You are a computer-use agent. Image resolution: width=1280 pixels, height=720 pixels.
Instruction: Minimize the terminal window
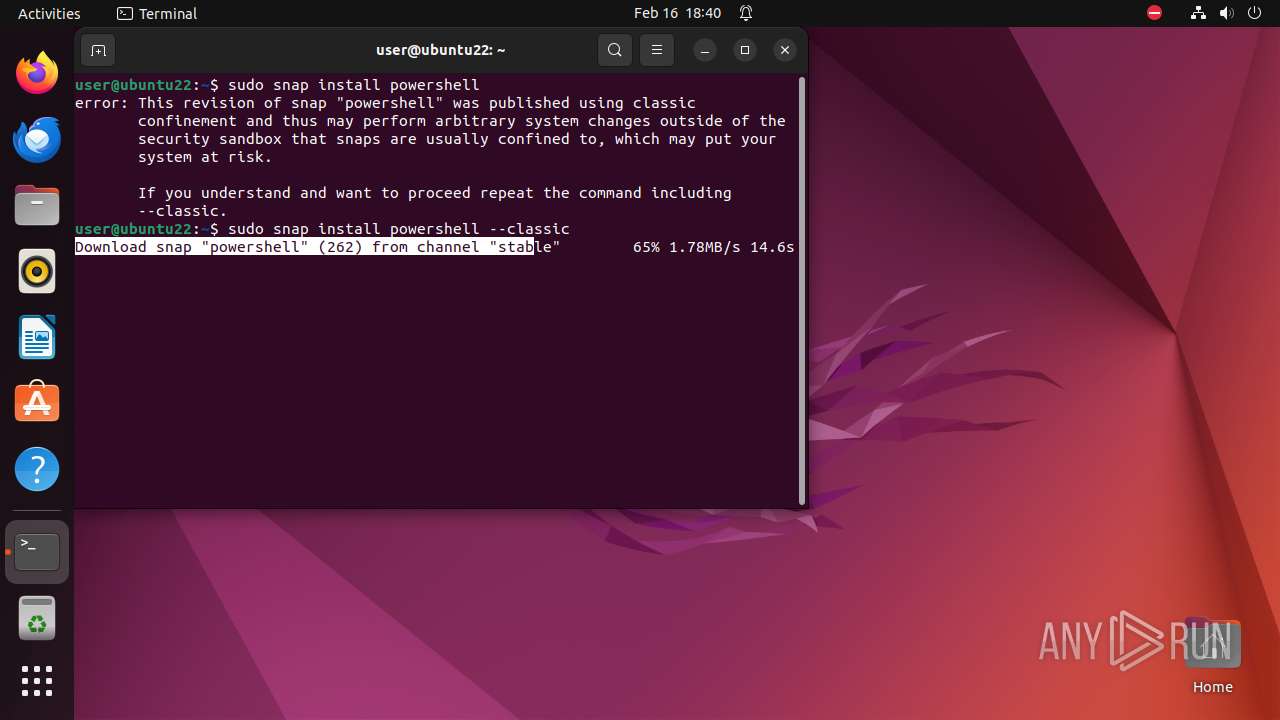705,50
